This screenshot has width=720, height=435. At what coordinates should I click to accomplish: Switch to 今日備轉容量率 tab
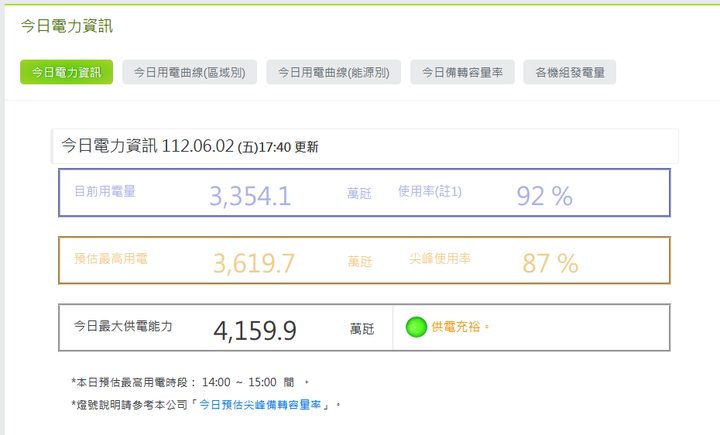click(462, 72)
